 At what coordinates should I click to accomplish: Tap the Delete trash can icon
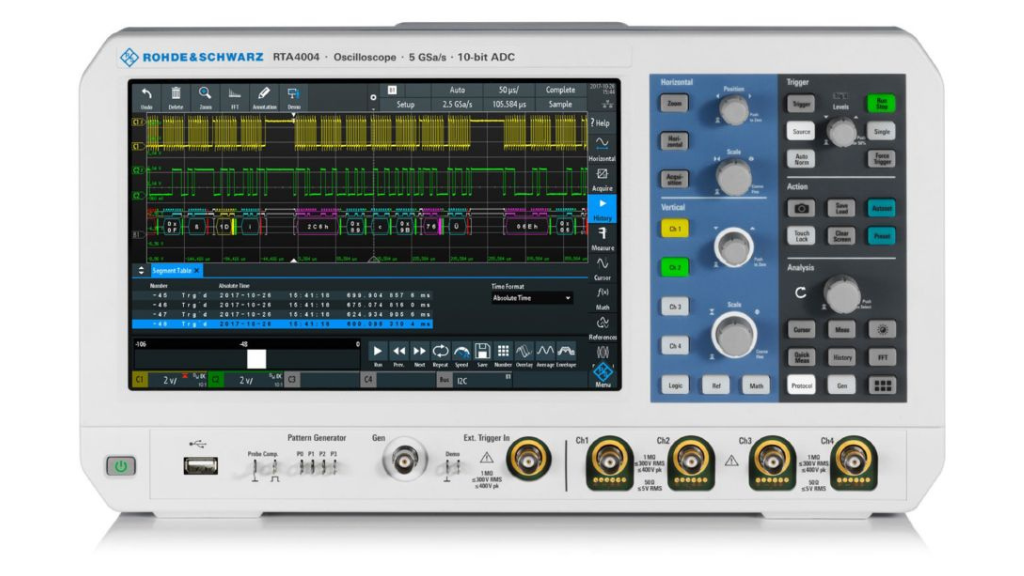[176, 96]
